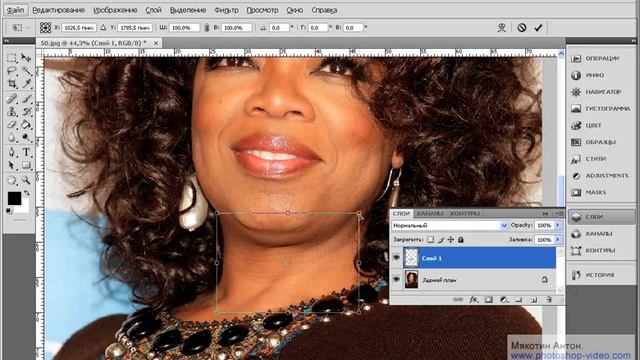
Task: Select the Move tool
Action: (x=26, y=58)
